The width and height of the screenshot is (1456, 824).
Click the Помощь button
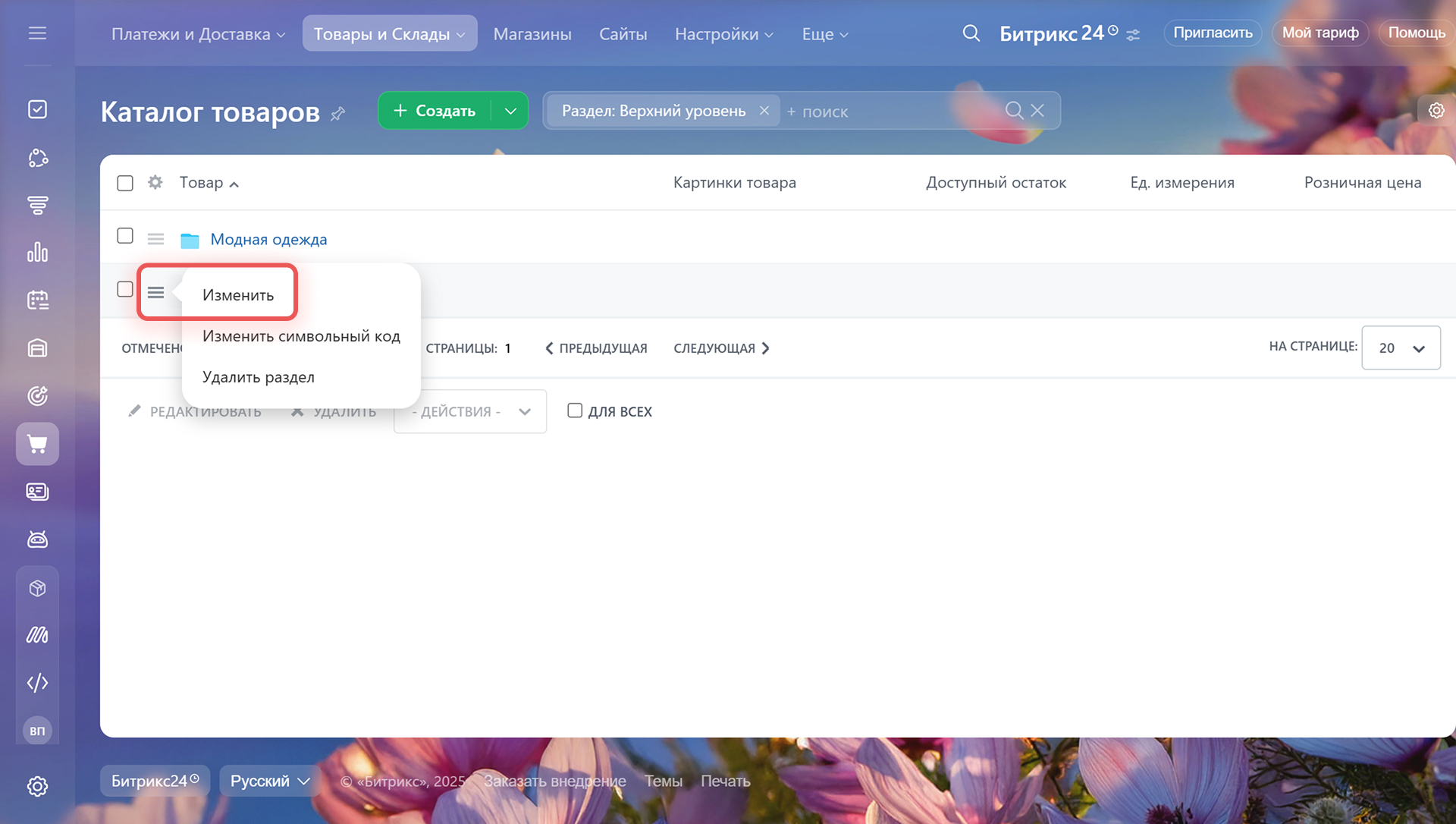pos(1416,33)
